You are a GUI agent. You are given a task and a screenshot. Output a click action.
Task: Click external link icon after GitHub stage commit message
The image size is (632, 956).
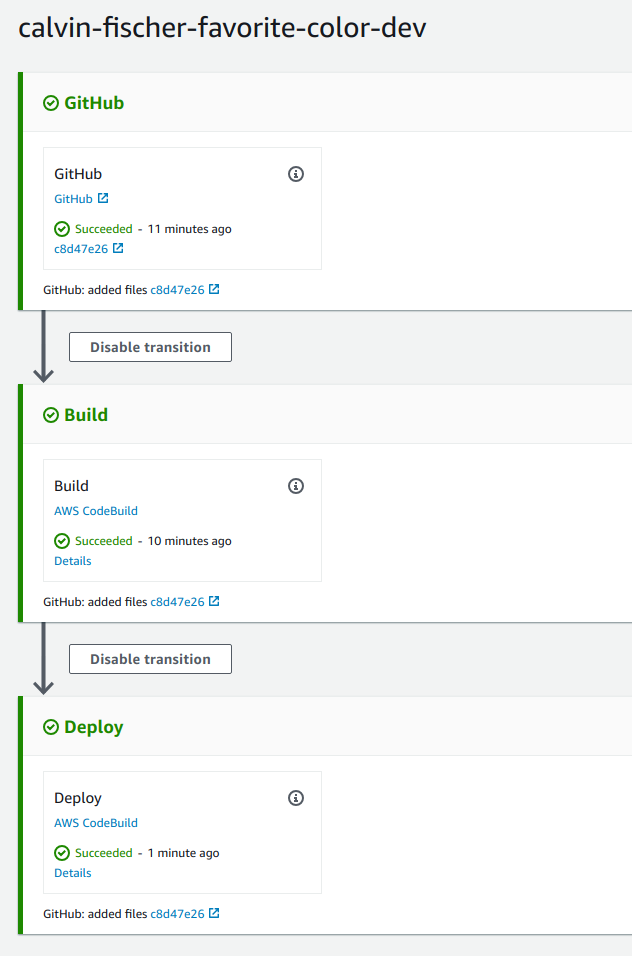pyautogui.click(x=214, y=289)
